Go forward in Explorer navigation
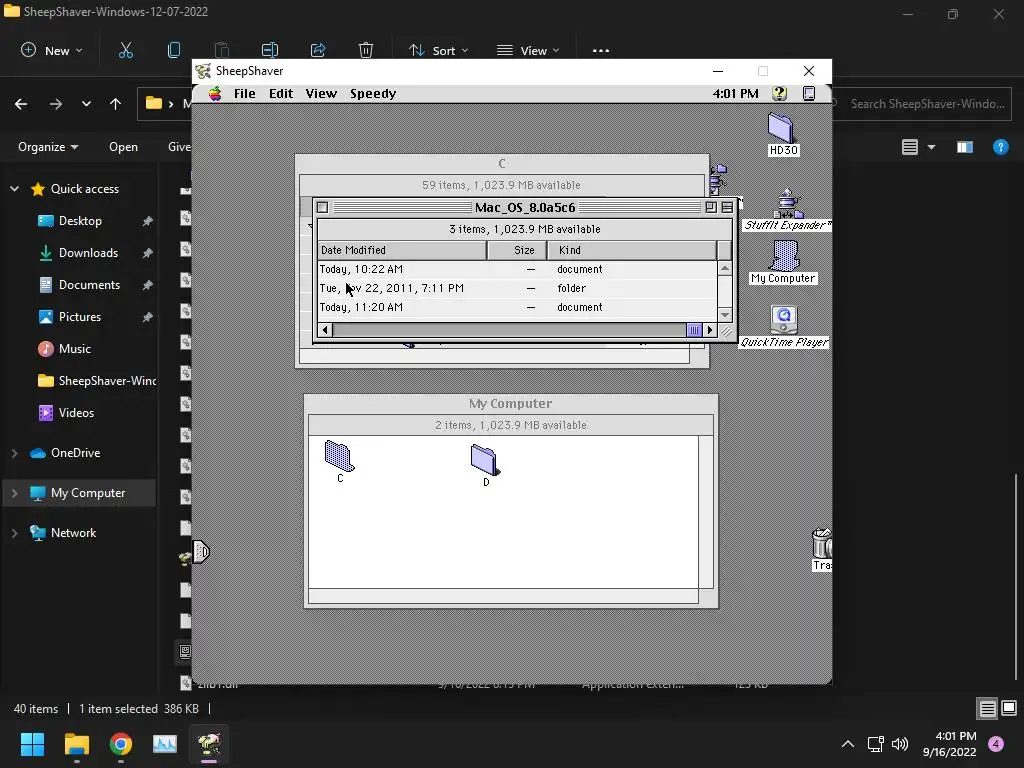Viewport: 1024px width, 768px height. [x=56, y=104]
